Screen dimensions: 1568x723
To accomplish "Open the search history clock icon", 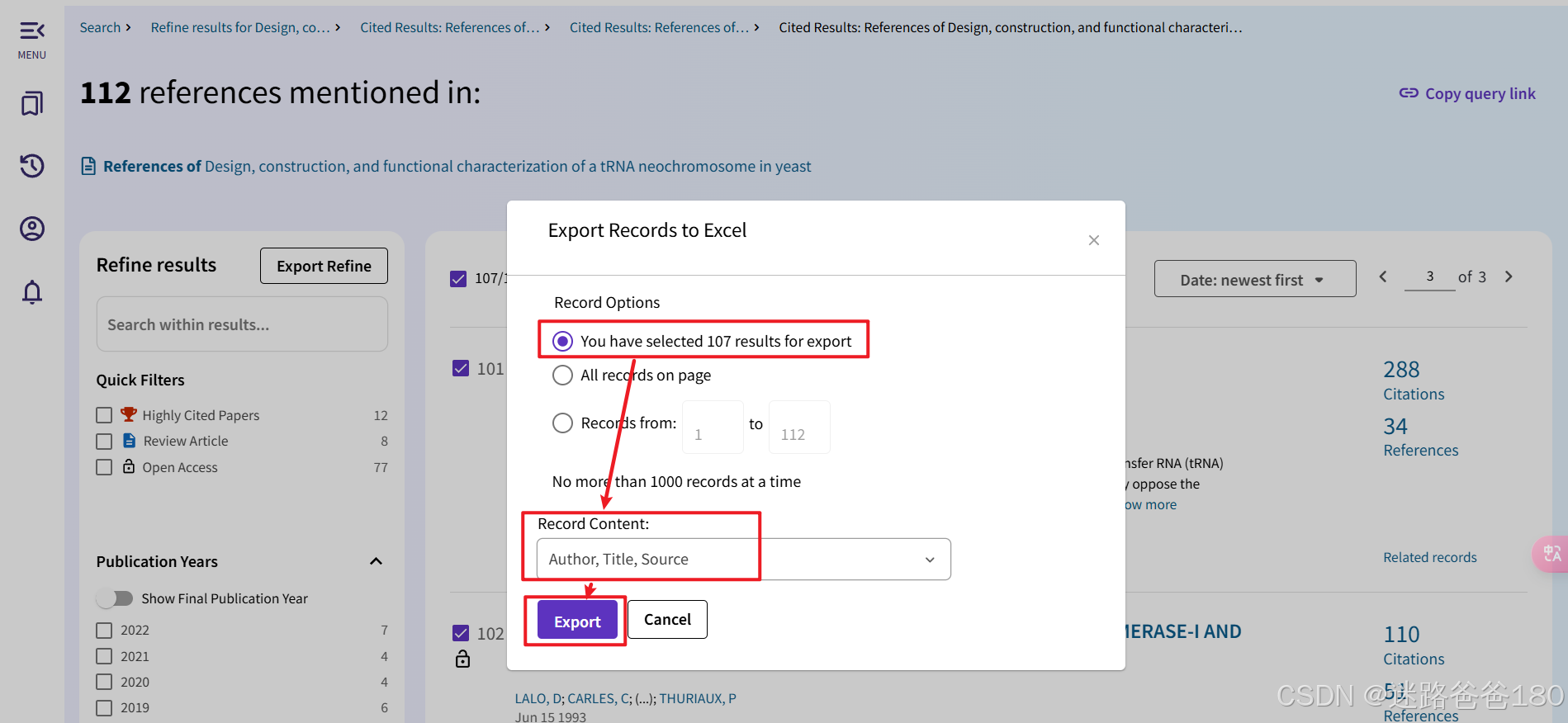I will click(x=32, y=166).
